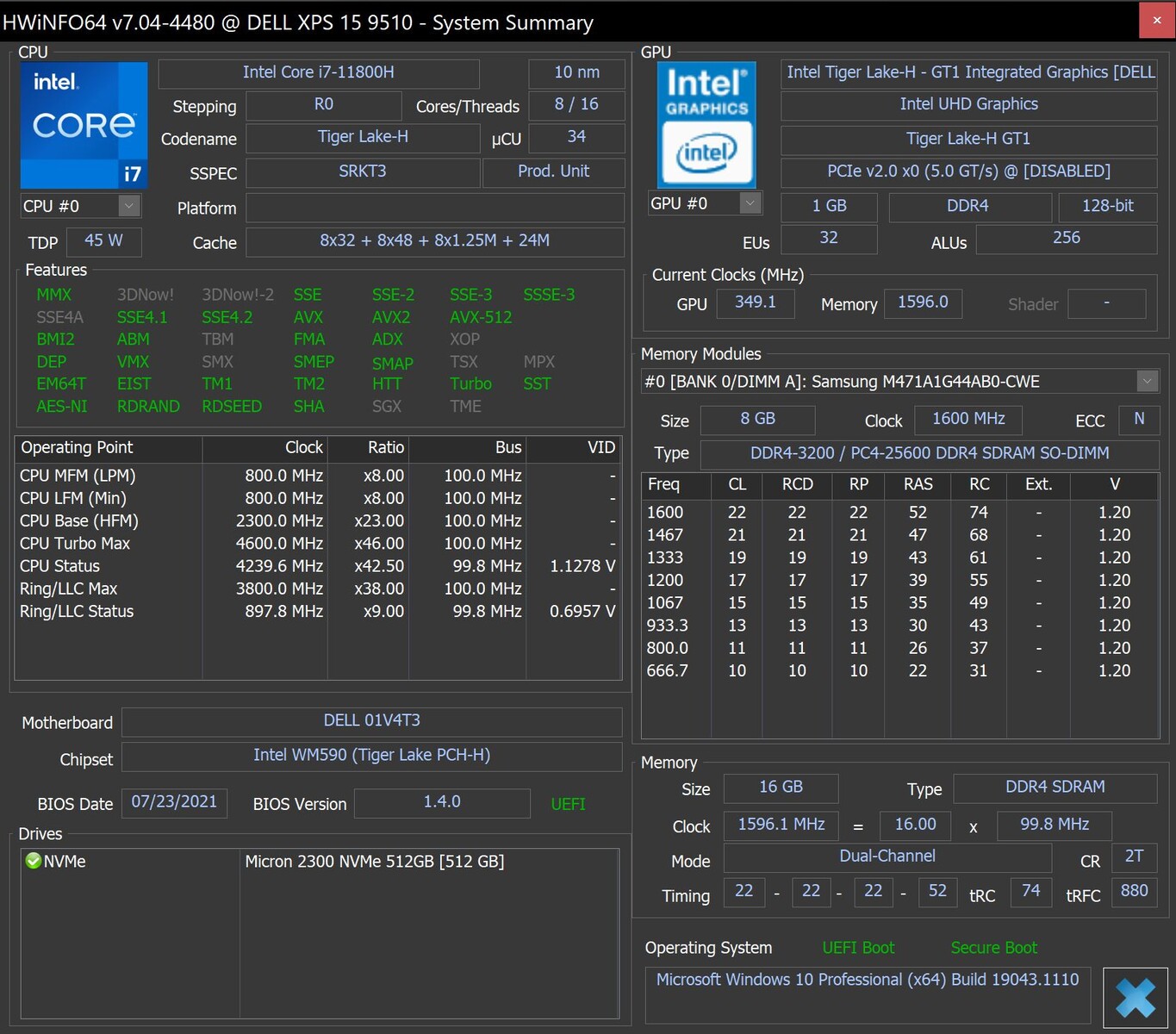1176x1034 pixels.
Task: Click the green NVMe drive status icon
Action: 34,861
